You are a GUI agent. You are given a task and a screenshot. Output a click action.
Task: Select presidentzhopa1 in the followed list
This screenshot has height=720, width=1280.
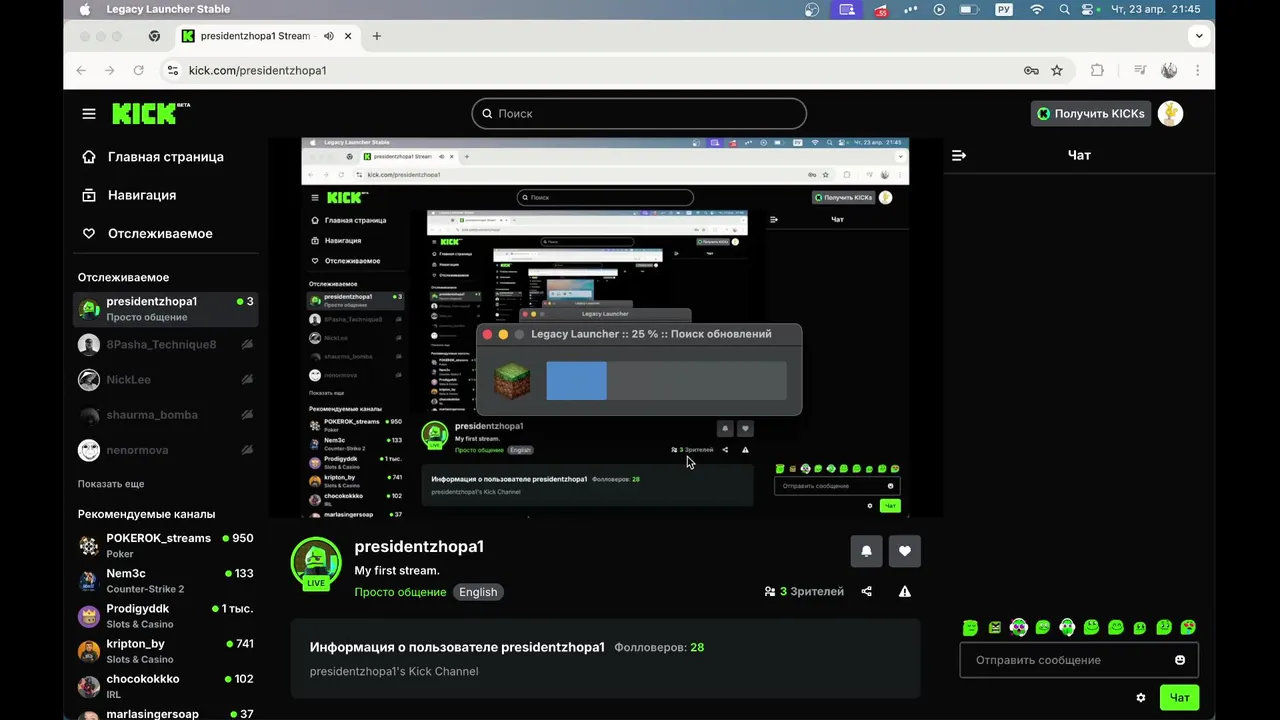[166, 309]
